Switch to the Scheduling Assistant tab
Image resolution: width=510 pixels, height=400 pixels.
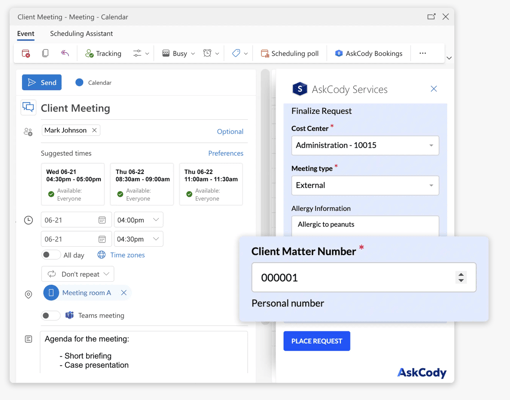click(x=81, y=34)
